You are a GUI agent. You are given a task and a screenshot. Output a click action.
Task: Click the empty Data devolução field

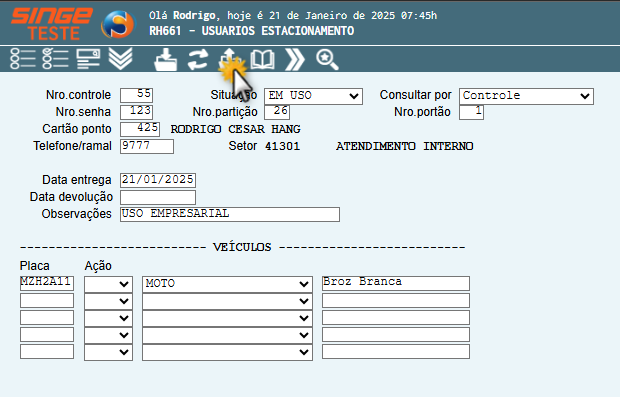[x=158, y=197]
